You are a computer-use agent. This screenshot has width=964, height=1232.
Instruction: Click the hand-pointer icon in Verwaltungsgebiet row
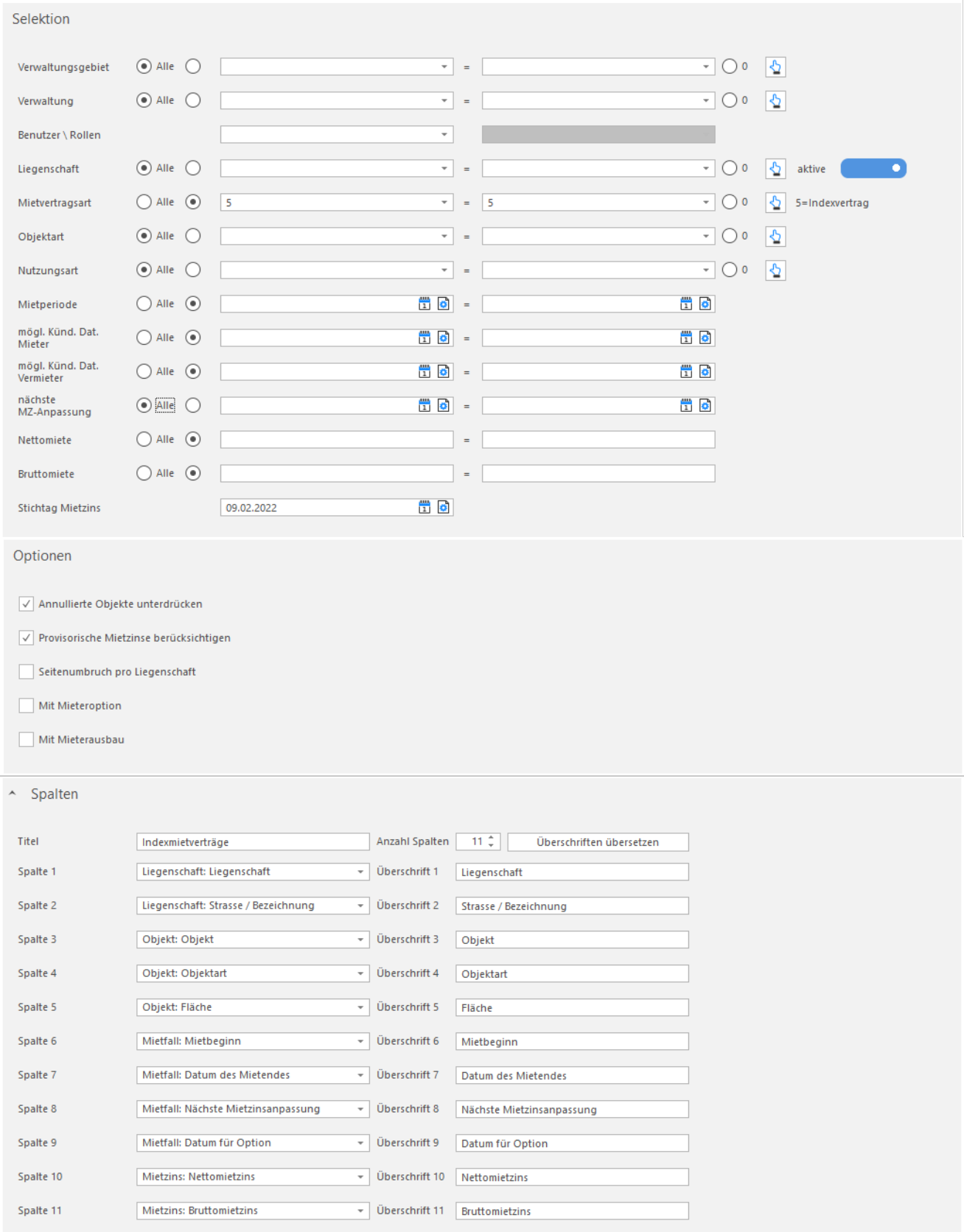tap(775, 67)
